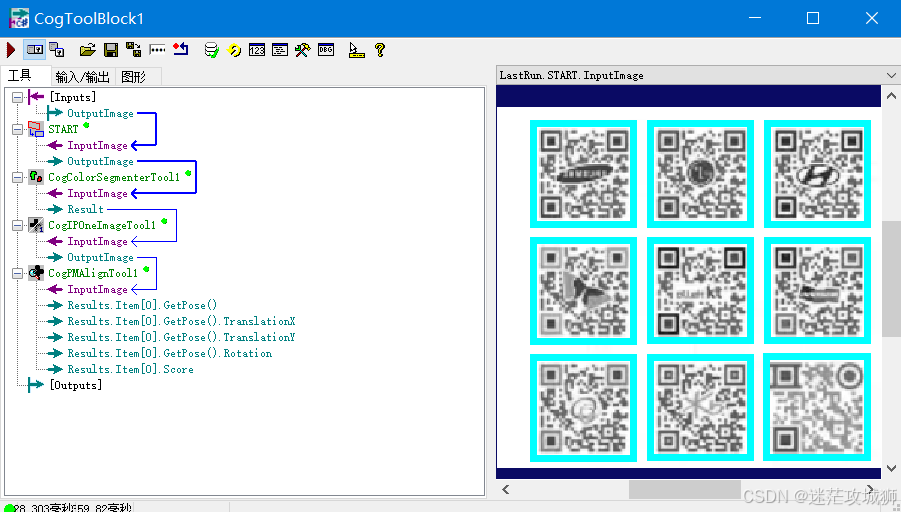Collapse the CogPMAlignTool1 node

click(17, 274)
